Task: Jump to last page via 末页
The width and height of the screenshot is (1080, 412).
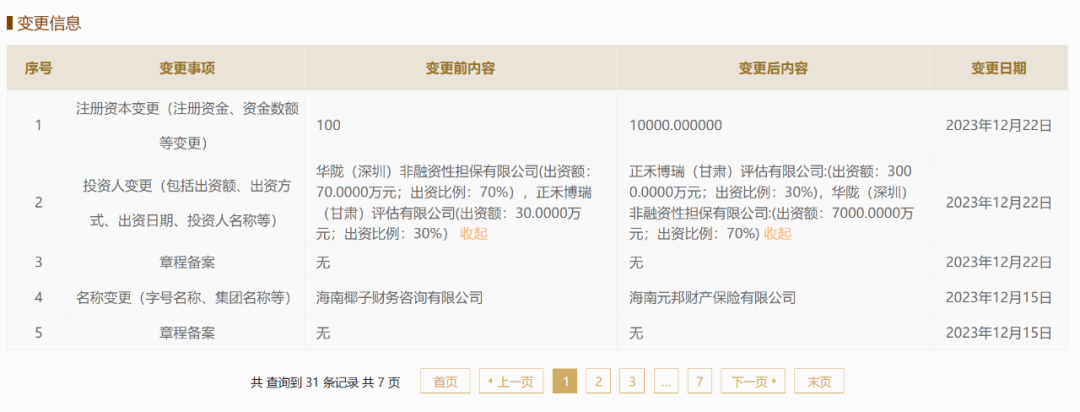Action: 819,381
